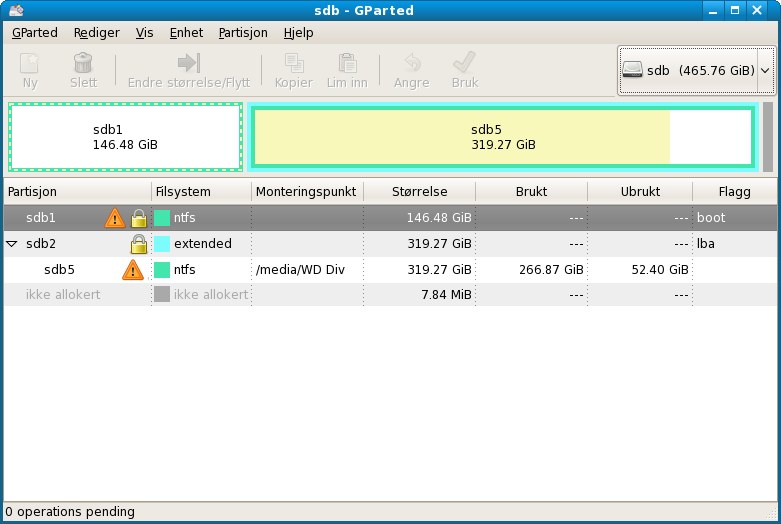Collapse the sdb2 extended partition tree

(x=12, y=244)
